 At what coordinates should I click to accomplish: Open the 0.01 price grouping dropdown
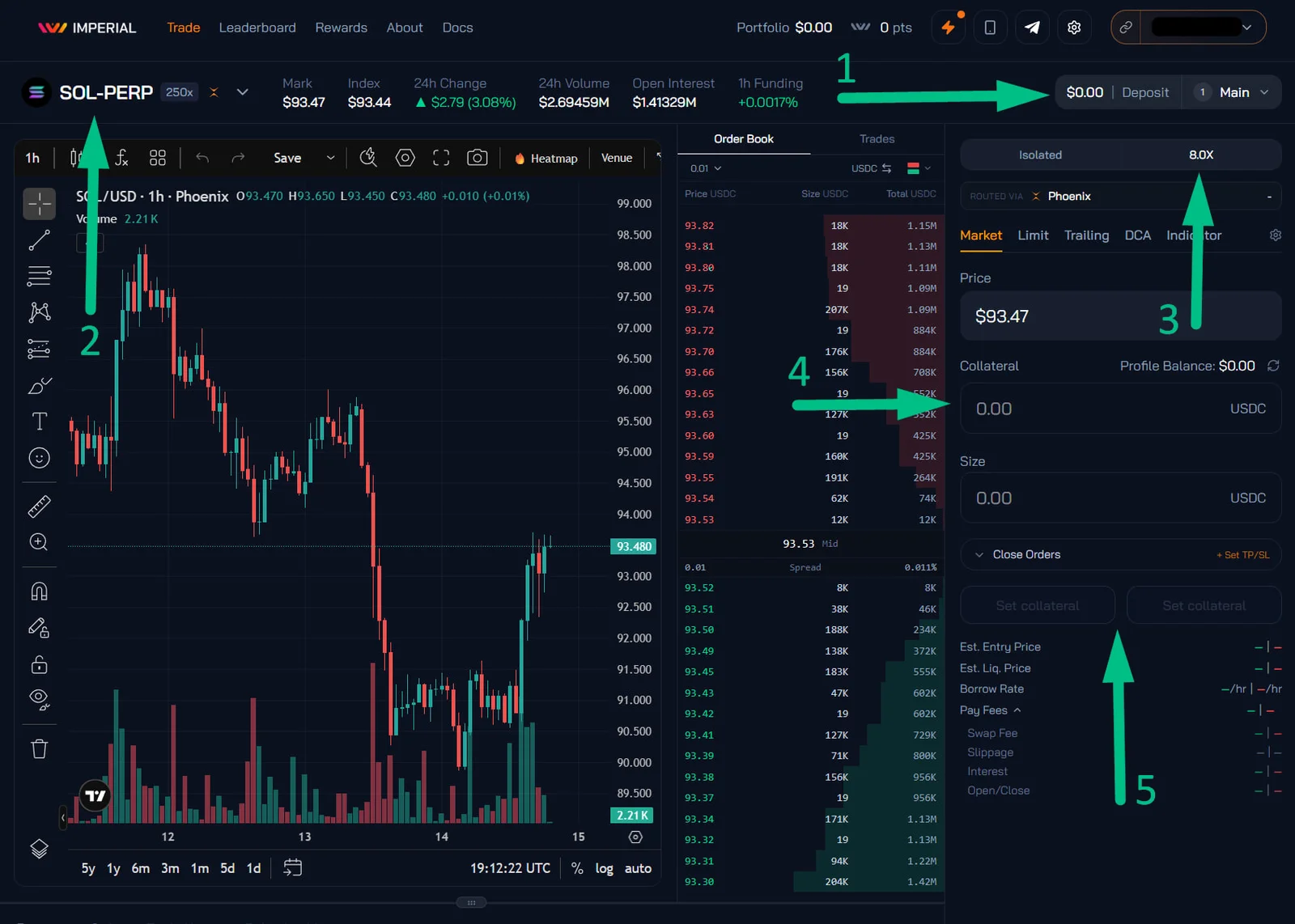pyautogui.click(x=706, y=168)
